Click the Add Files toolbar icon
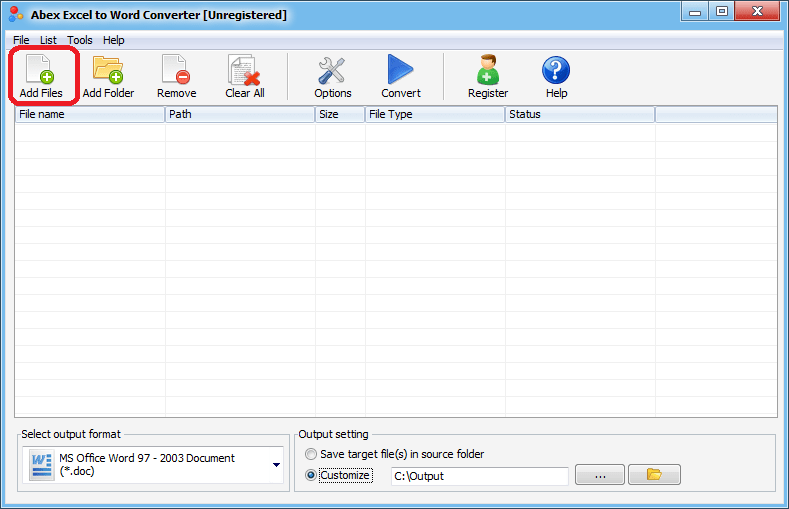789x509 pixels. [41, 76]
